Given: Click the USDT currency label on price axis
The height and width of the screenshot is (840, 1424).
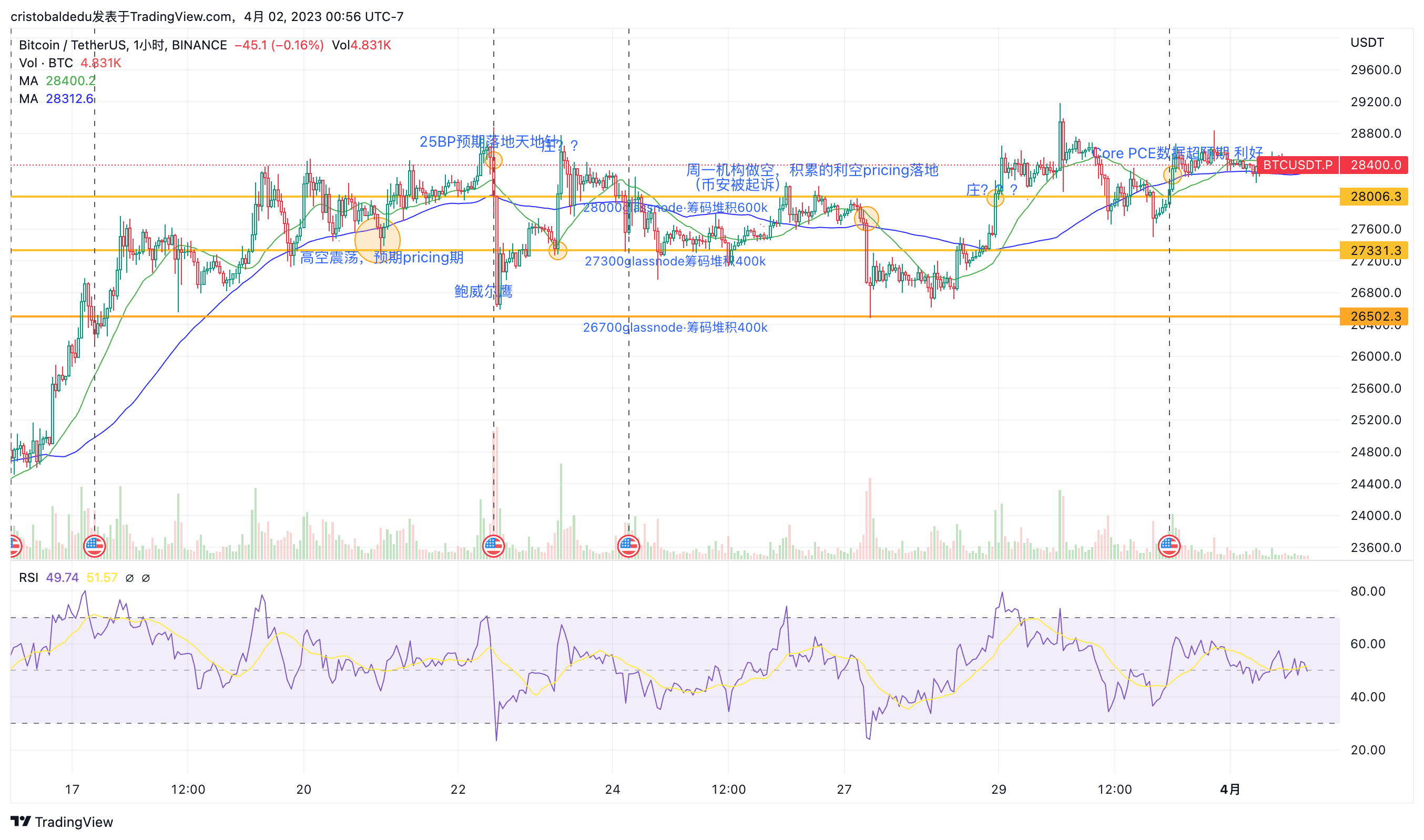Looking at the screenshot, I should 1367,43.
